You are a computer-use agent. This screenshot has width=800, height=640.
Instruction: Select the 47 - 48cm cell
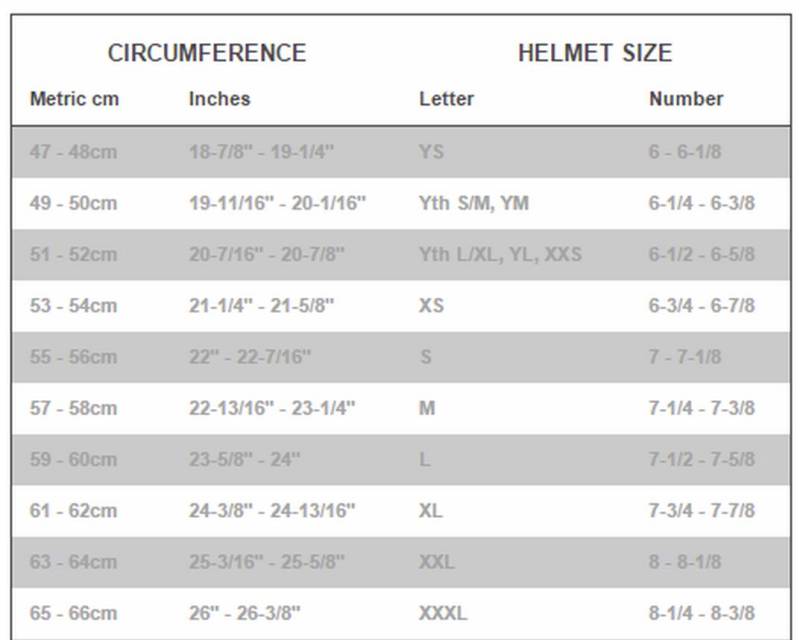pyautogui.click(x=73, y=153)
